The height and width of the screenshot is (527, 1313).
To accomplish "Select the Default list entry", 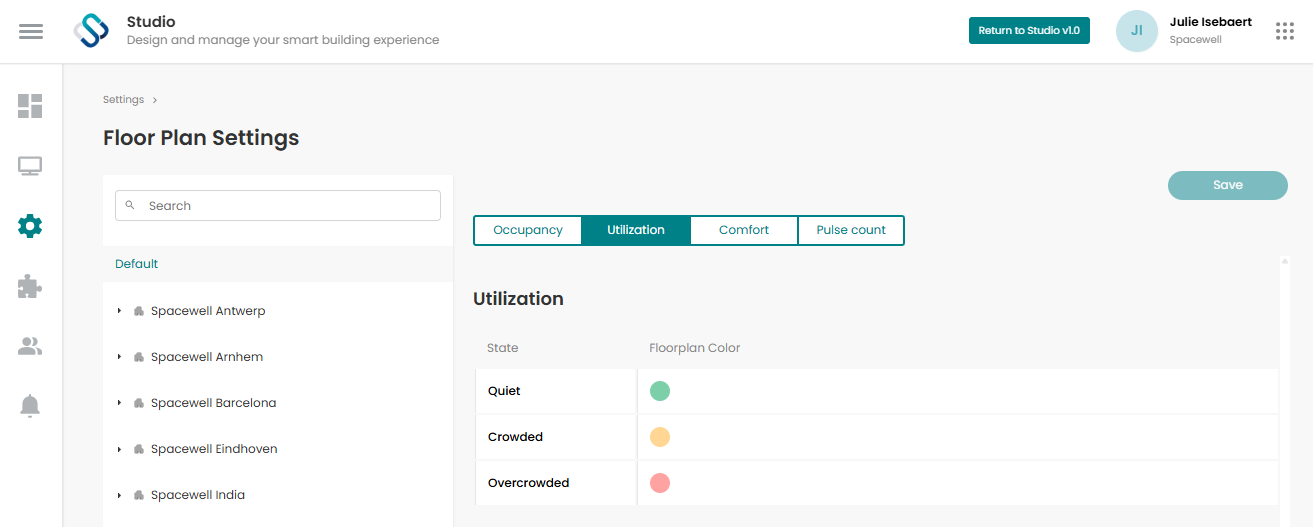I will pyautogui.click(x=278, y=264).
